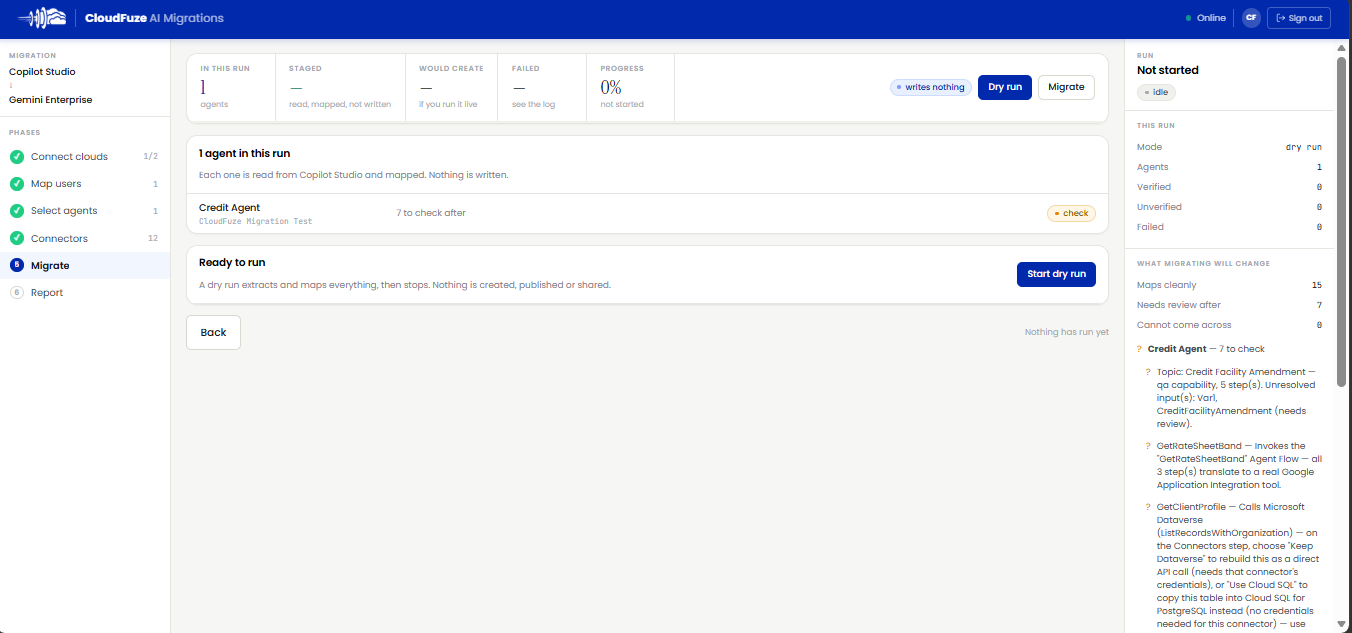Click the 'Unverified' count row
Image resolution: width=1352 pixels, height=633 pixels.
coord(1229,207)
